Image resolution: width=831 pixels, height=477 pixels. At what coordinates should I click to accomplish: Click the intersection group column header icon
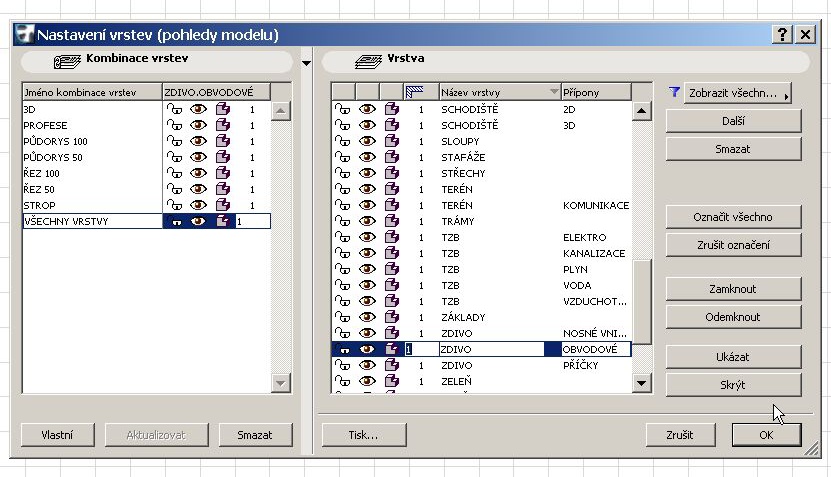tap(416, 92)
